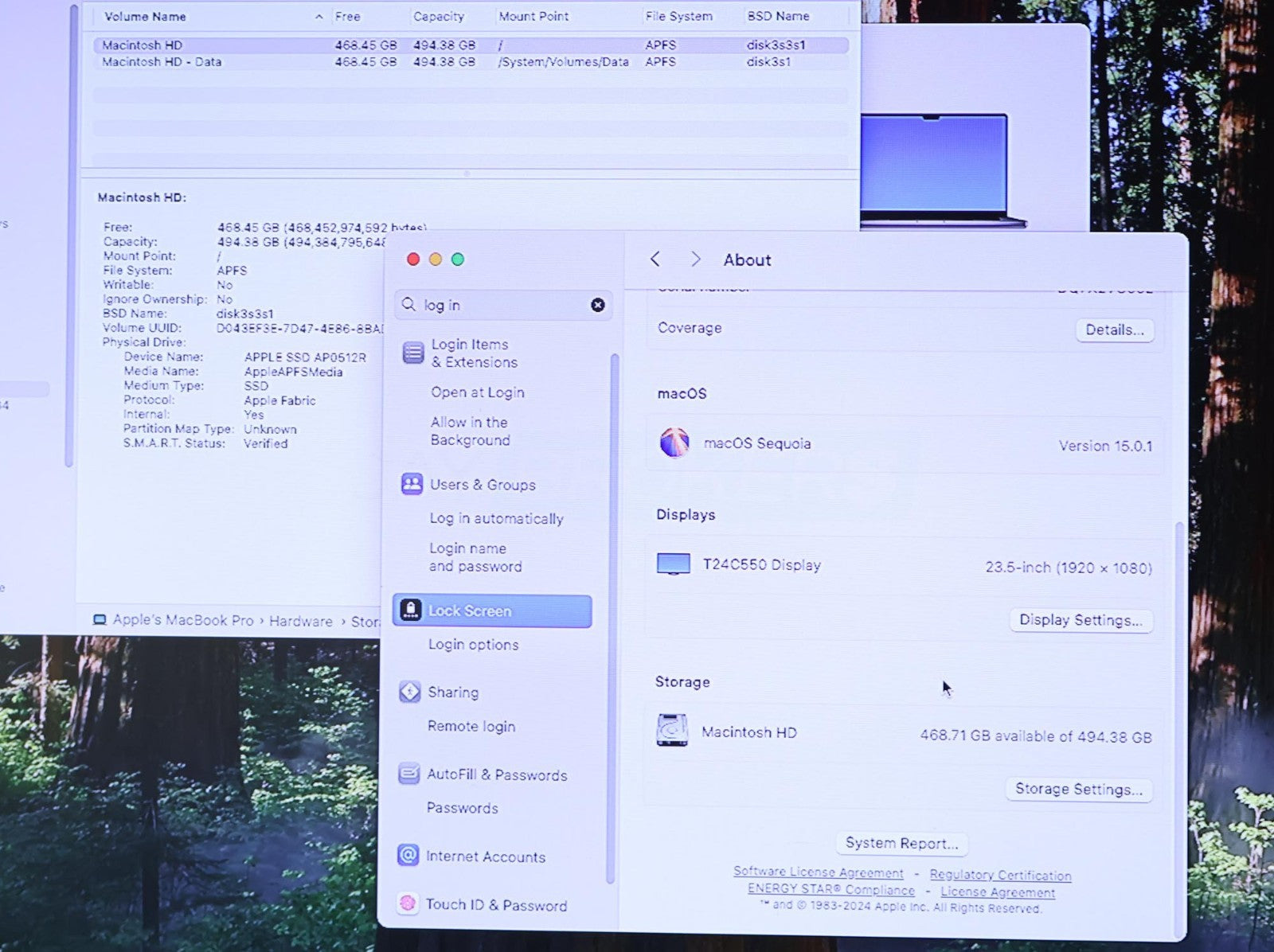Viewport: 1274px width, 952px height.
Task: Open Software License Agreement link
Action: pyautogui.click(x=819, y=872)
